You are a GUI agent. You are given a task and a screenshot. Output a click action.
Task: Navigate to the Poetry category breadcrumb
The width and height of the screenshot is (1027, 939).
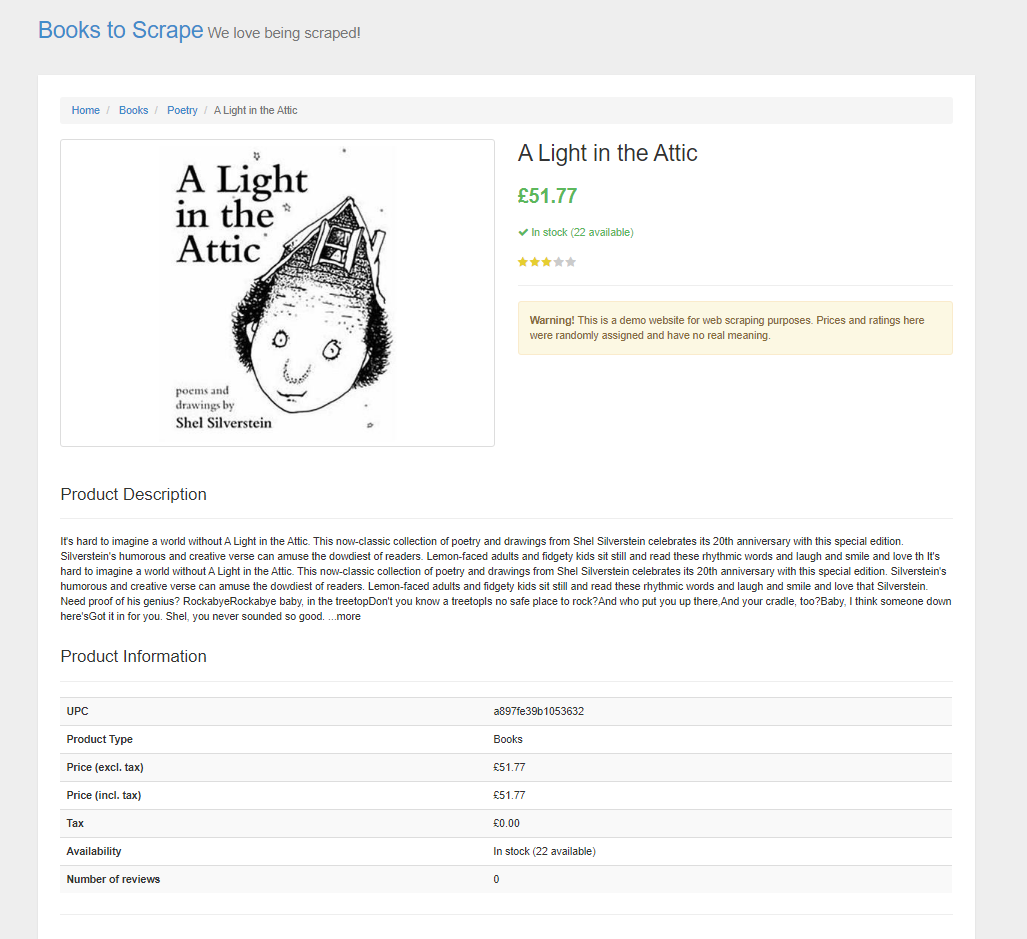pos(182,110)
